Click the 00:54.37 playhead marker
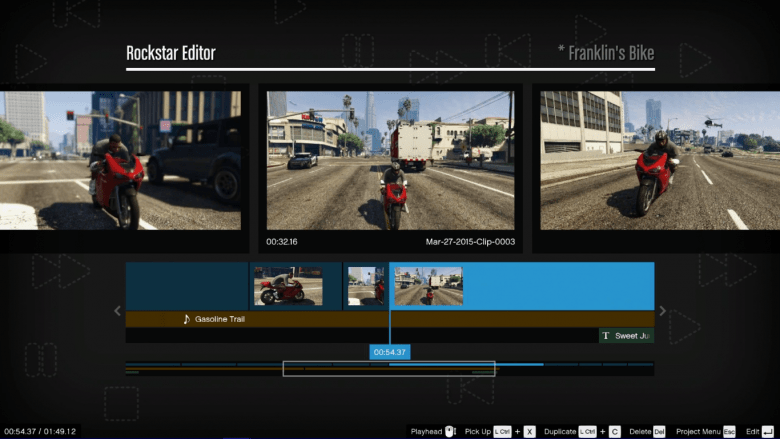Image resolution: width=780 pixels, height=439 pixels. tap(389, 352)
